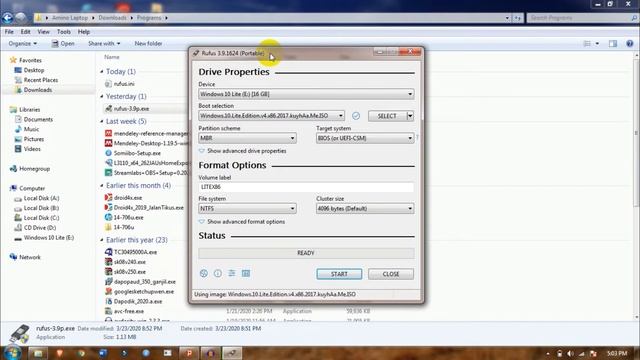Open Rufus about info icon
Image resolution: width=640 pixels, height=360 pixels.
[218, 273]
